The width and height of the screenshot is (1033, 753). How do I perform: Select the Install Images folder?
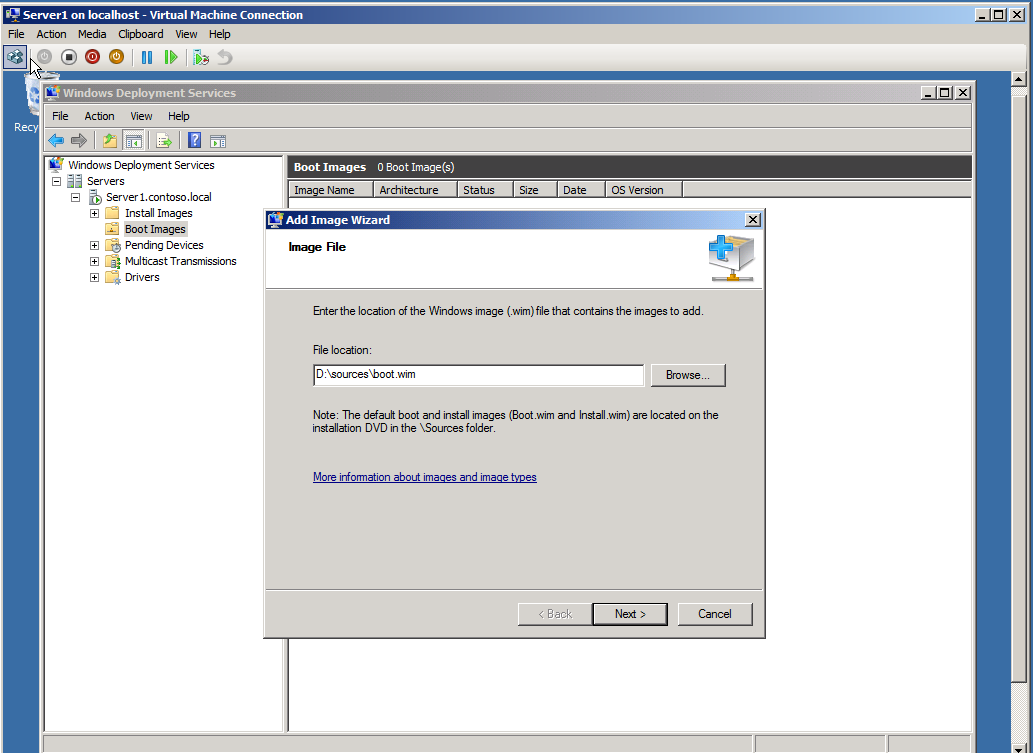[x=159, y=213]
